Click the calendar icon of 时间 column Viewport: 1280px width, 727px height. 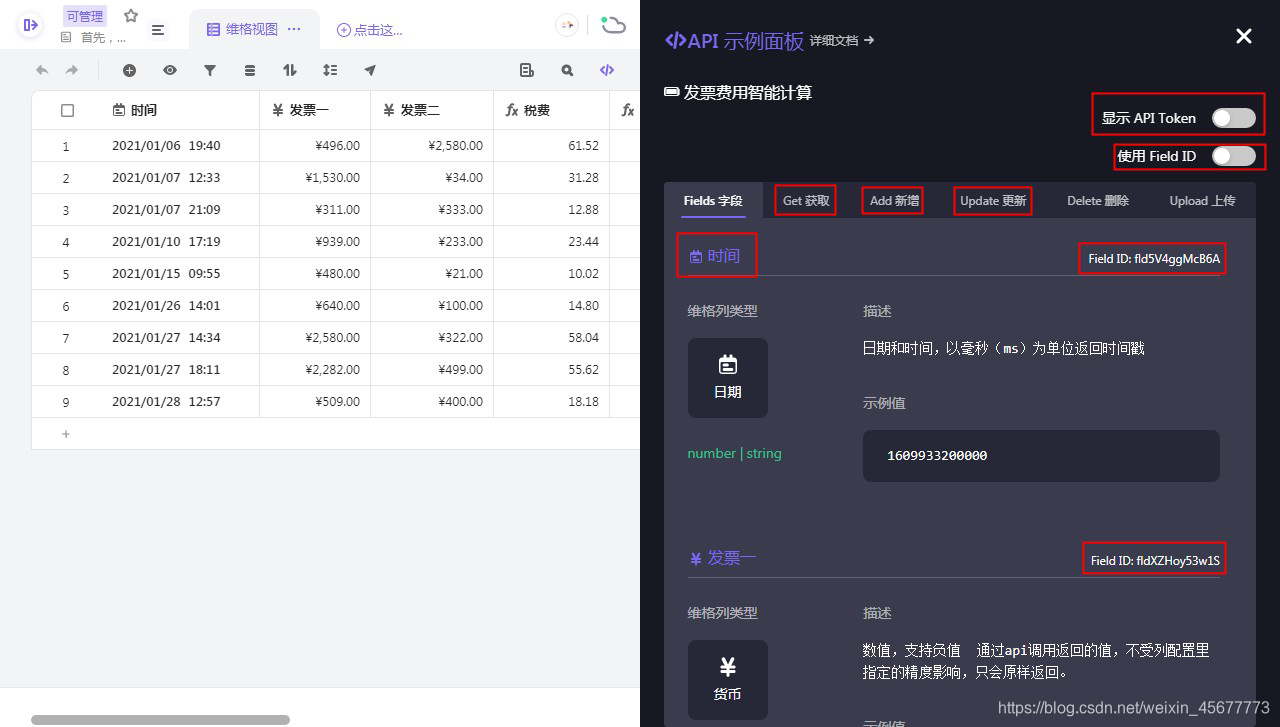119,110
